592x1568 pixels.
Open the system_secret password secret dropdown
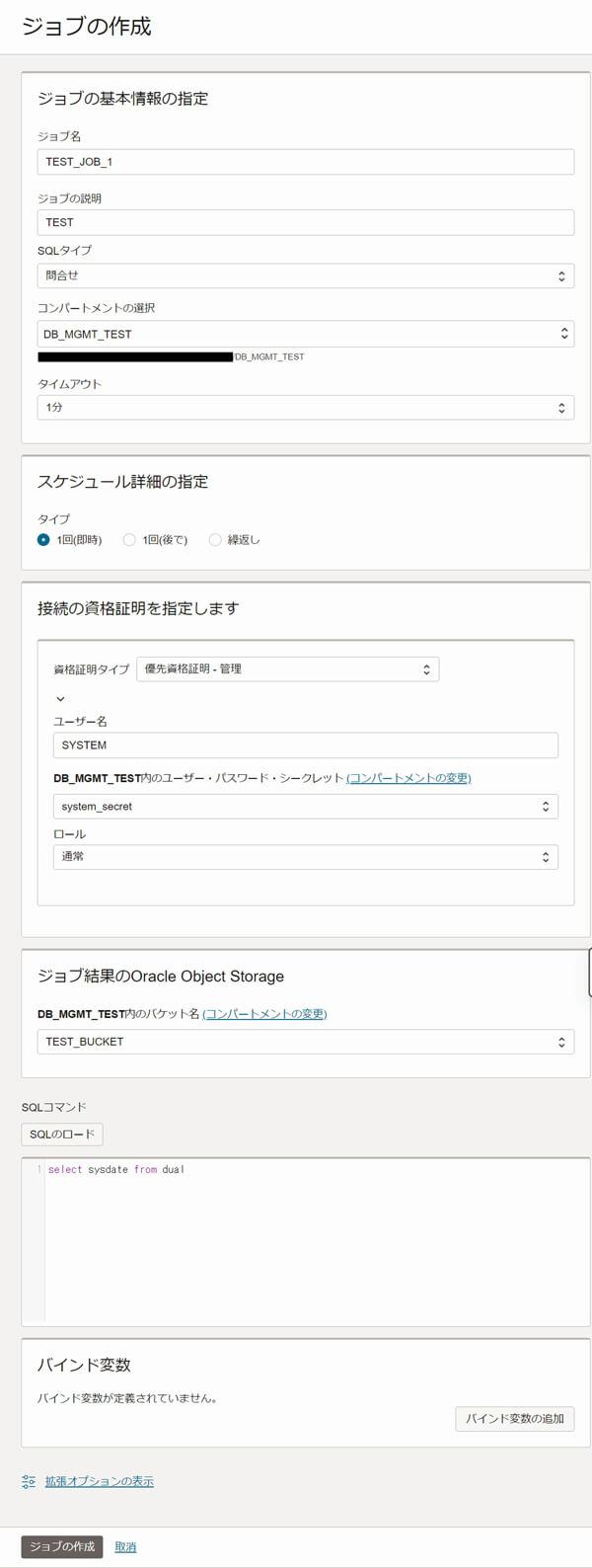[306, 807]
